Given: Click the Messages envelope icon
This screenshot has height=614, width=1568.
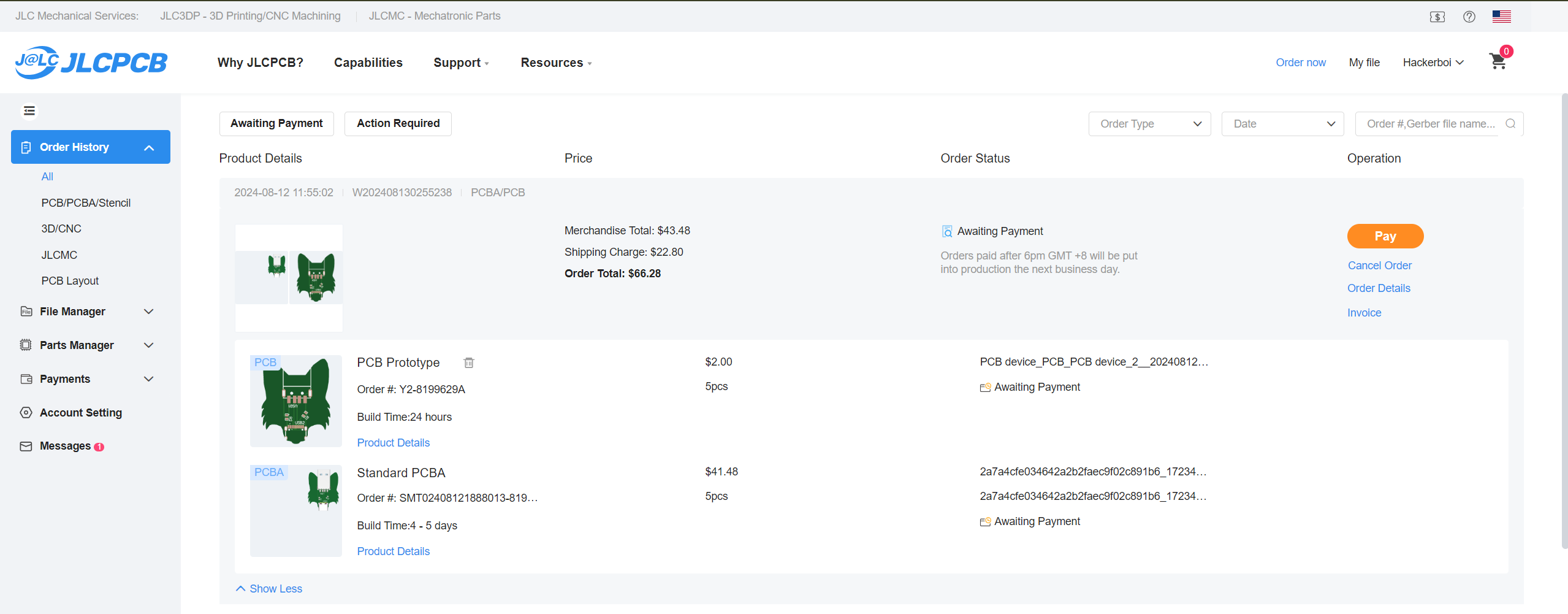Looking at the screenshot, I should point(26,447).
